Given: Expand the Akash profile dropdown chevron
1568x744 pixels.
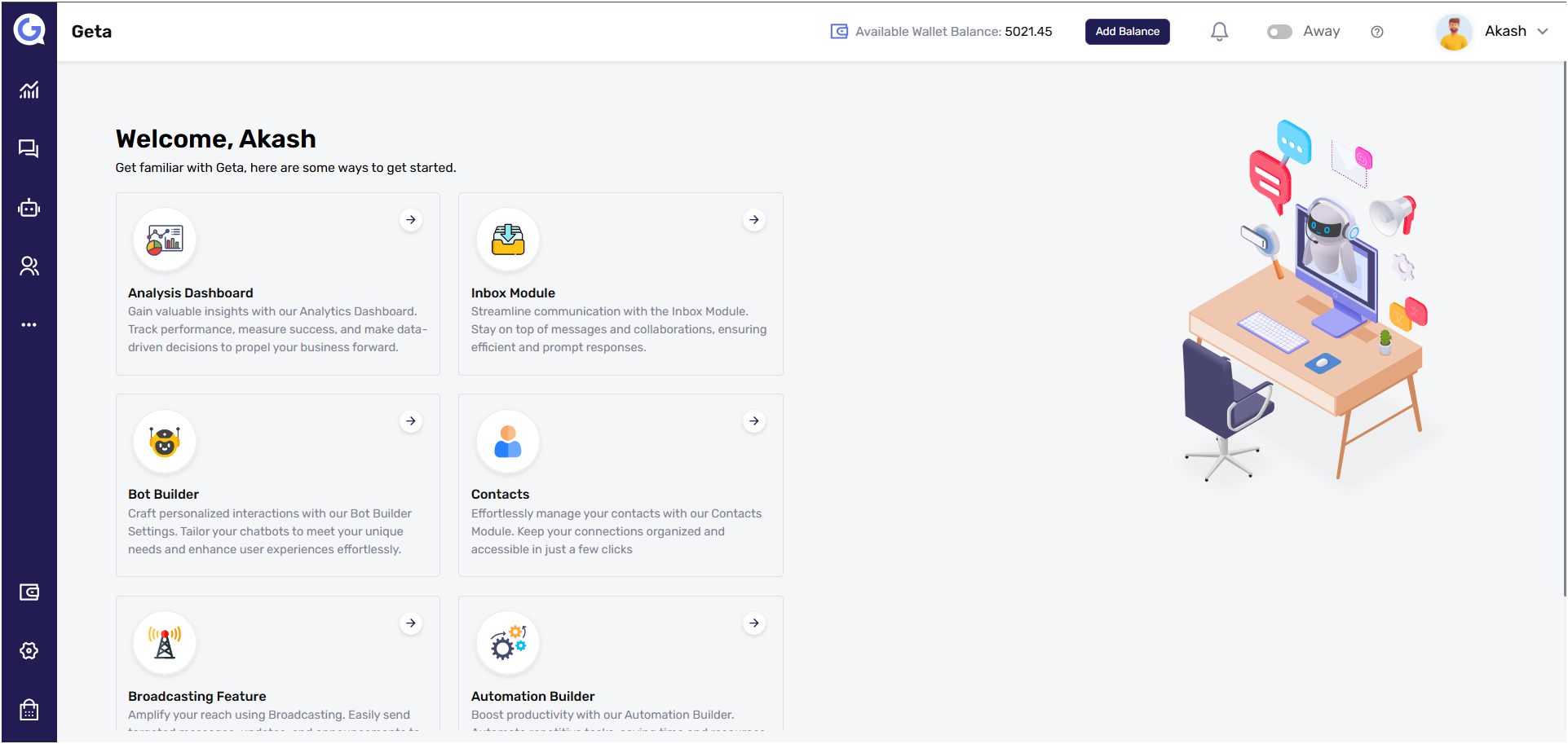Looking at the screenshot, I should coord(1543,32).
